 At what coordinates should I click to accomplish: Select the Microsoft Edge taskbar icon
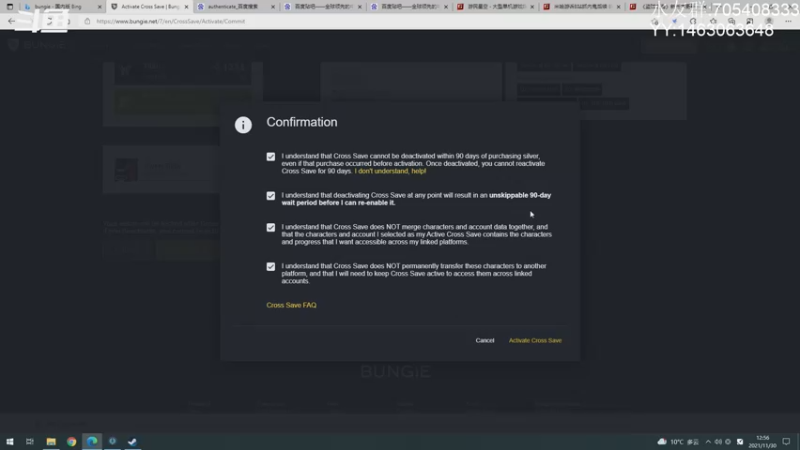point(92,441)
